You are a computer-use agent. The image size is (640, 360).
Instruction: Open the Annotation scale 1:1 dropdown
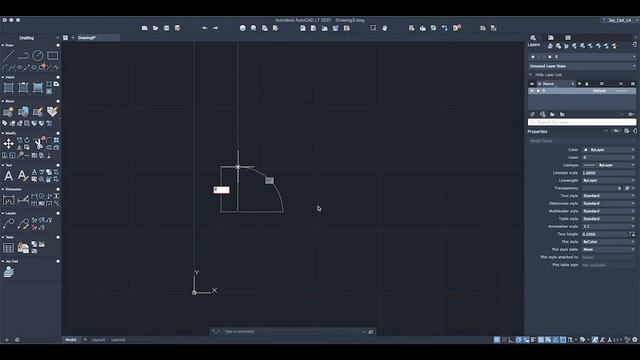(x=609, y=227)
